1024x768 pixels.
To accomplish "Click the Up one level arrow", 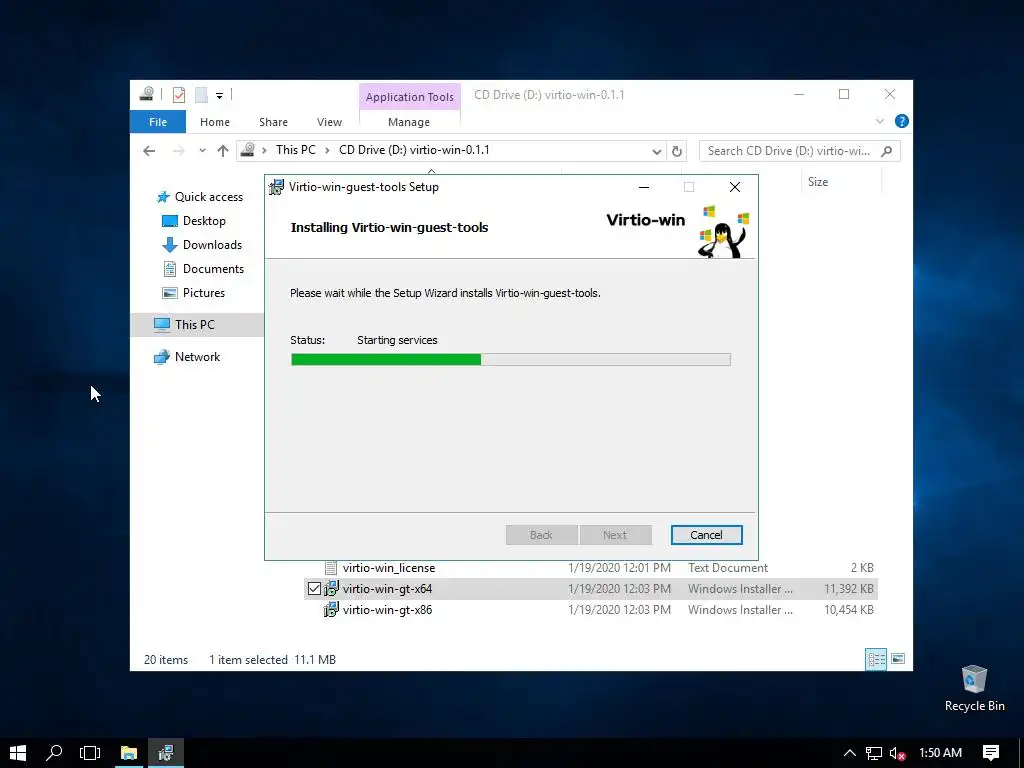I will [x=223, y=151].
